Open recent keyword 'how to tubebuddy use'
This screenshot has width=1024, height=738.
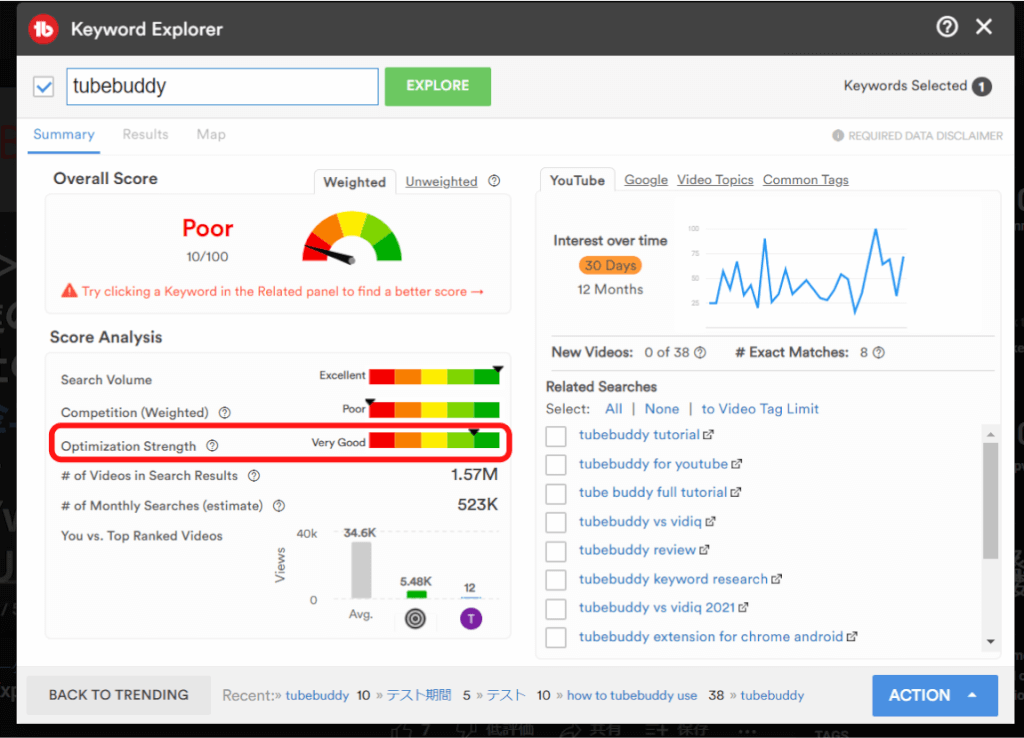click(632, 695)
